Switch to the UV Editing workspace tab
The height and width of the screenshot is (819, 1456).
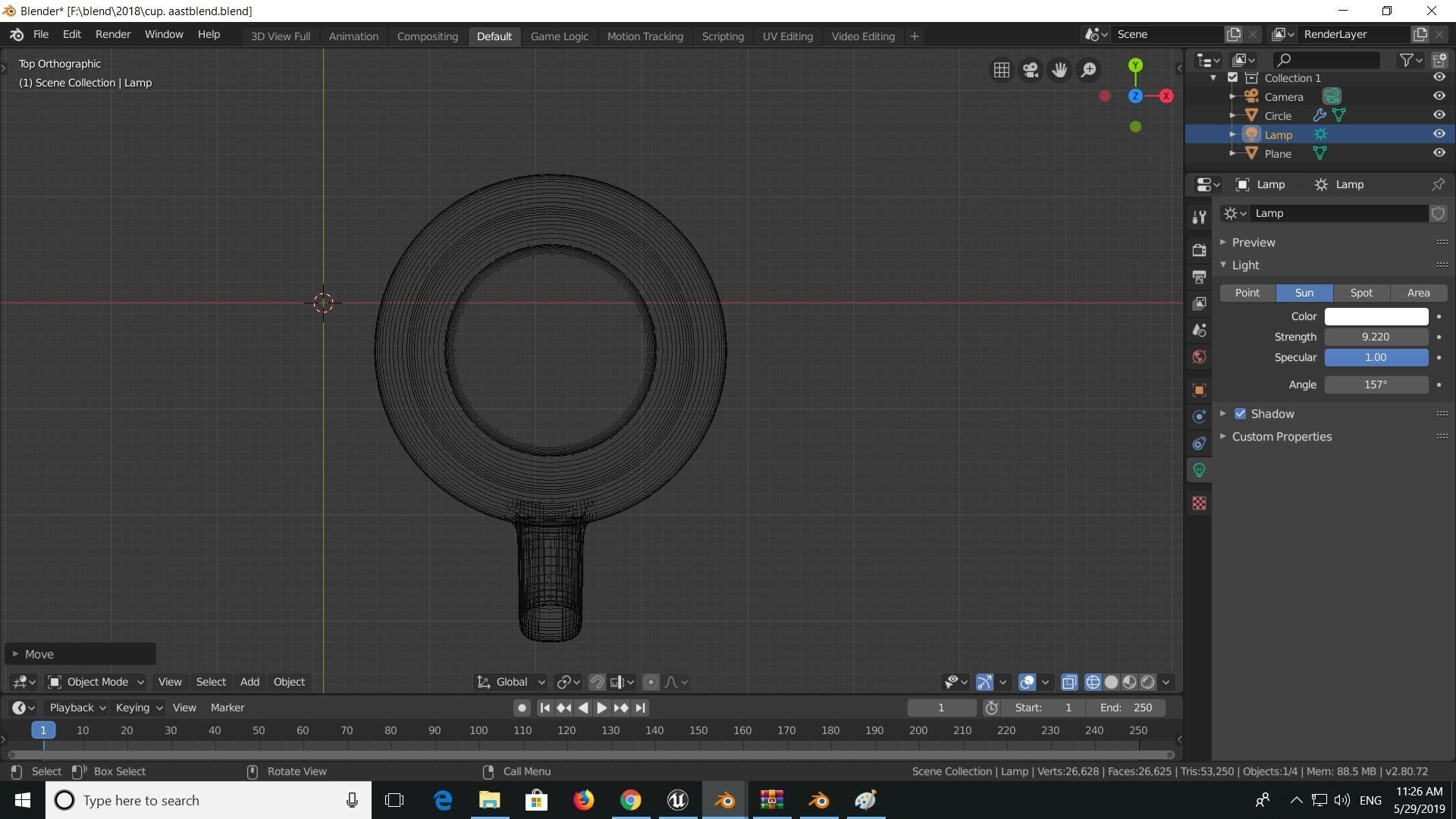pos(787,36)
